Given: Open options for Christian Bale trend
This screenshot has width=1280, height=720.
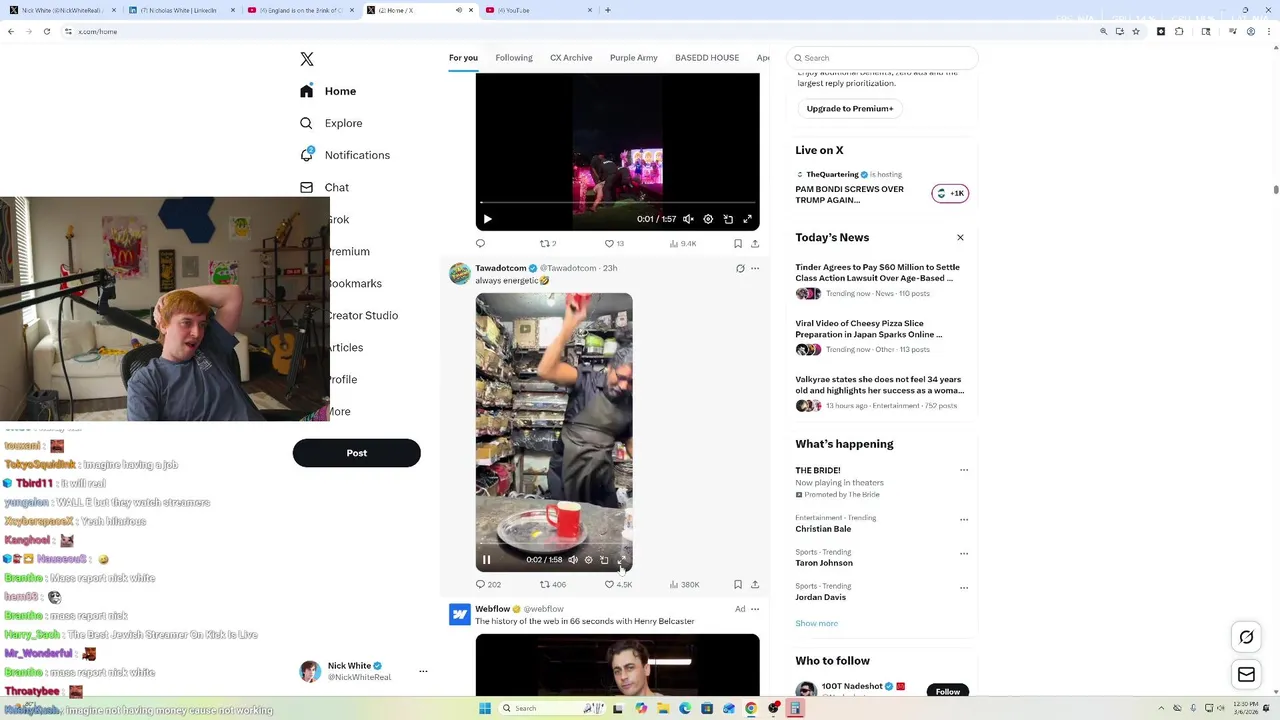Looking at the screenshot, I should [964, 520].
